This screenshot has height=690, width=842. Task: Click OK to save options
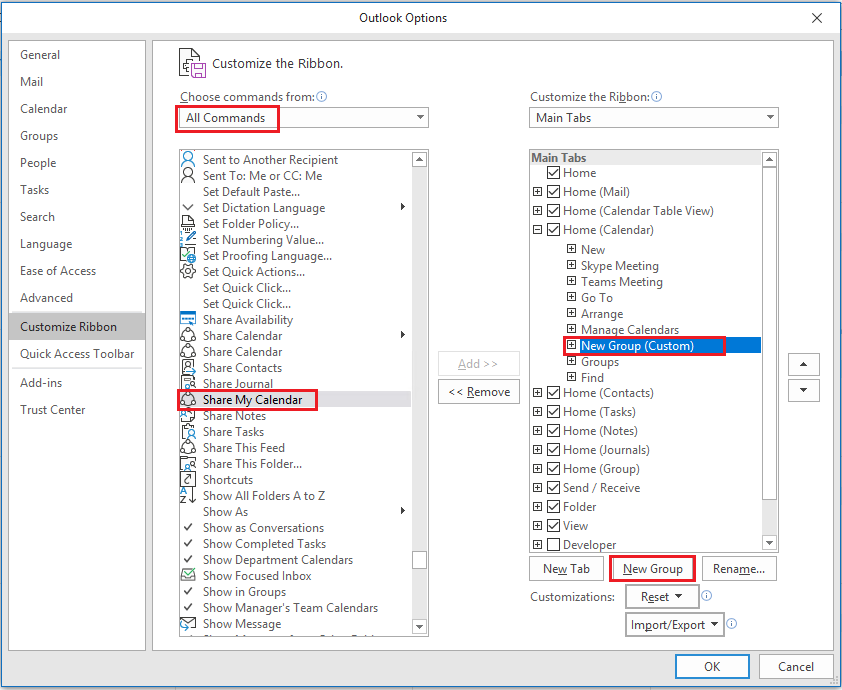(712, 666)
